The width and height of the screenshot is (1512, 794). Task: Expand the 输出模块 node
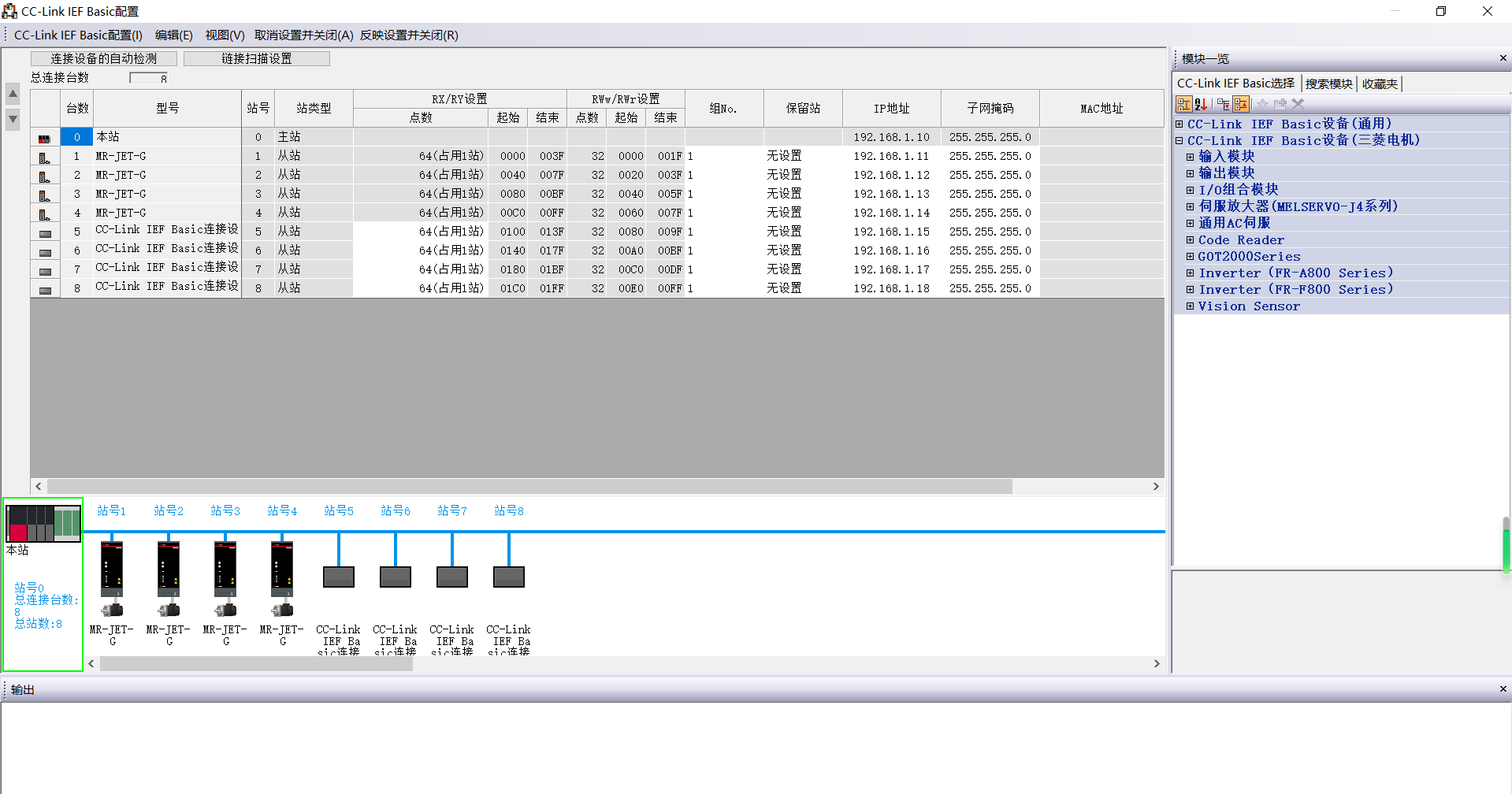tap(1191, 173)
